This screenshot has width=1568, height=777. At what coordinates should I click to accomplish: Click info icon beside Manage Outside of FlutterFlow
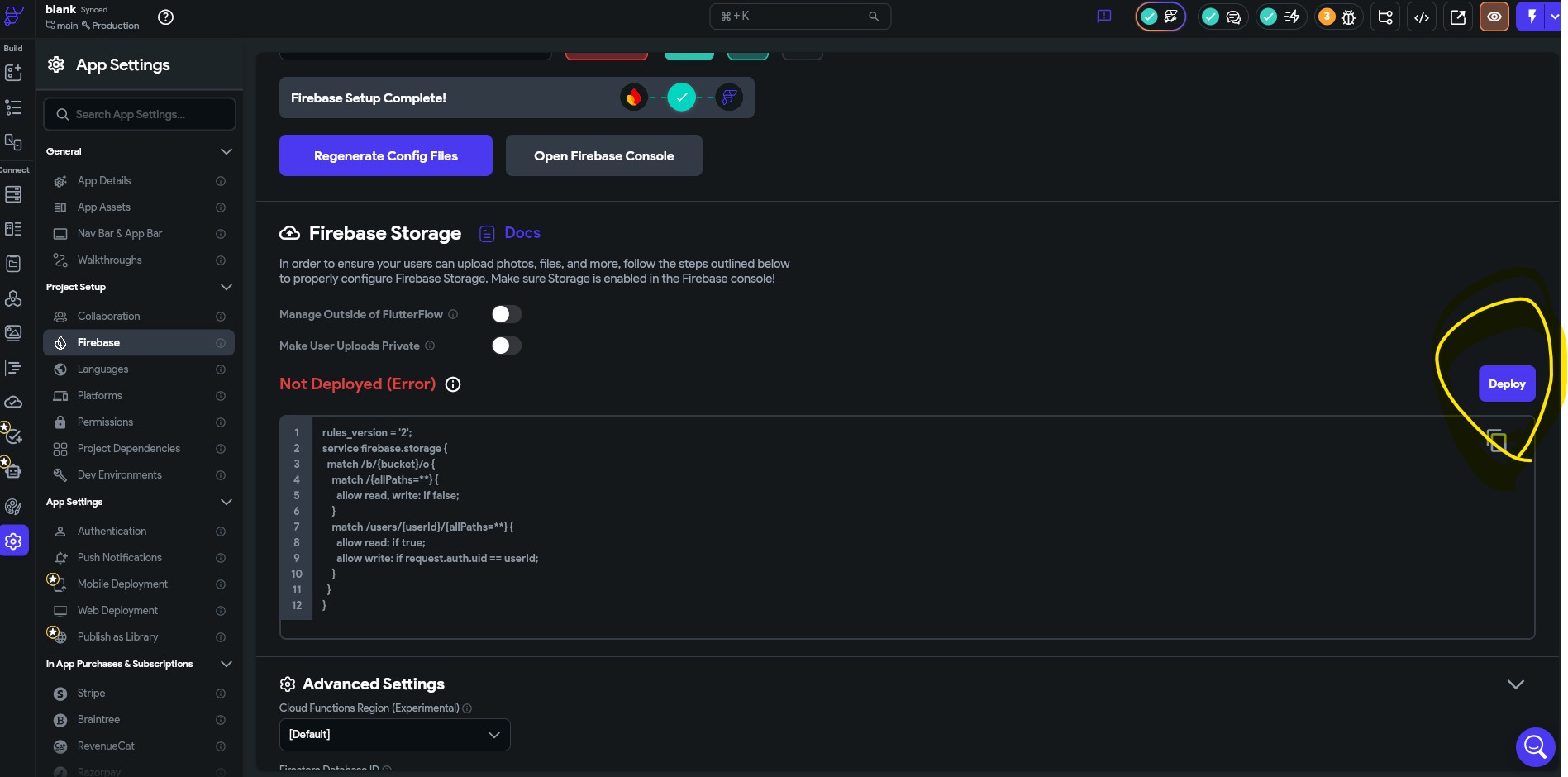tap(453, 314)
